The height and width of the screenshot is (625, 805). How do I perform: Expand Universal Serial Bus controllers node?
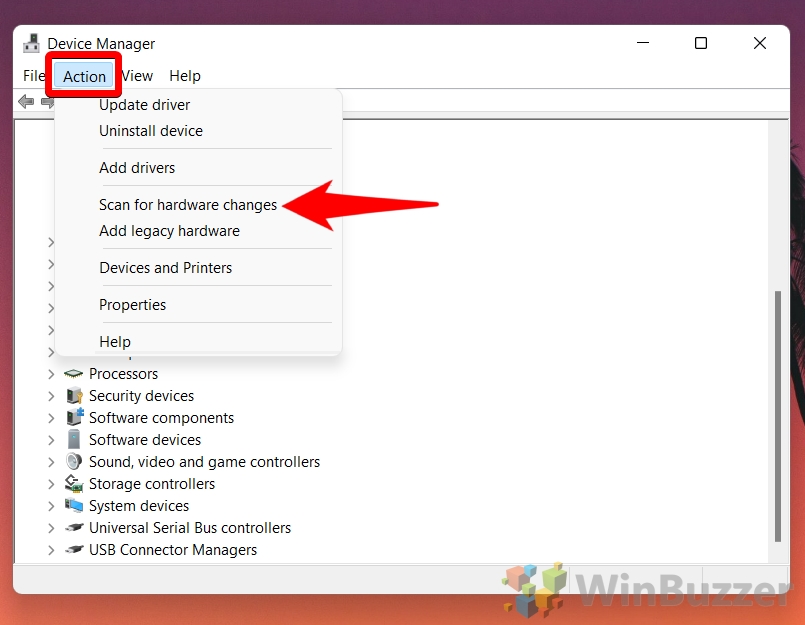point(51,528)
